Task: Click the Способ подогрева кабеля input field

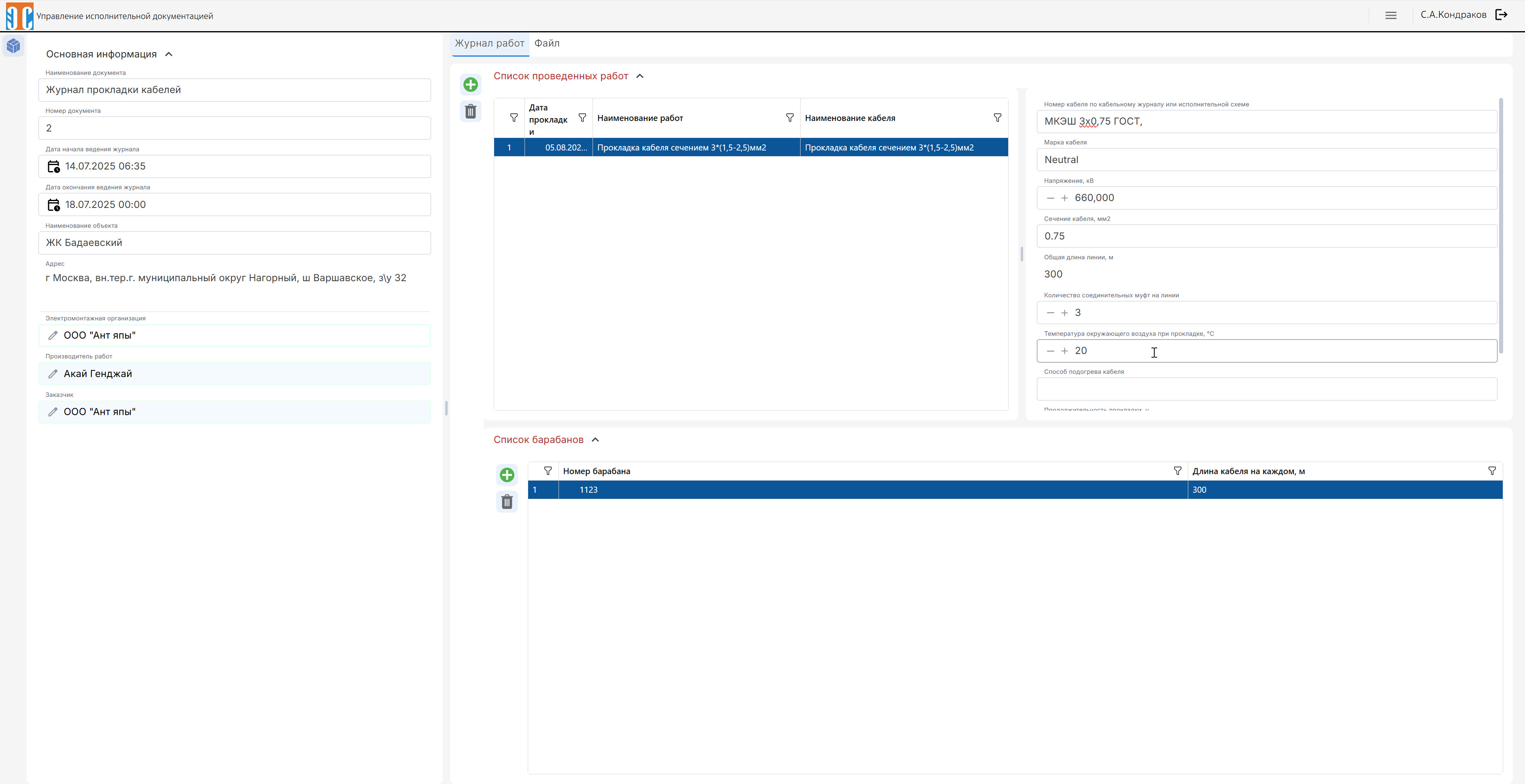Action: coord(1266,389)
